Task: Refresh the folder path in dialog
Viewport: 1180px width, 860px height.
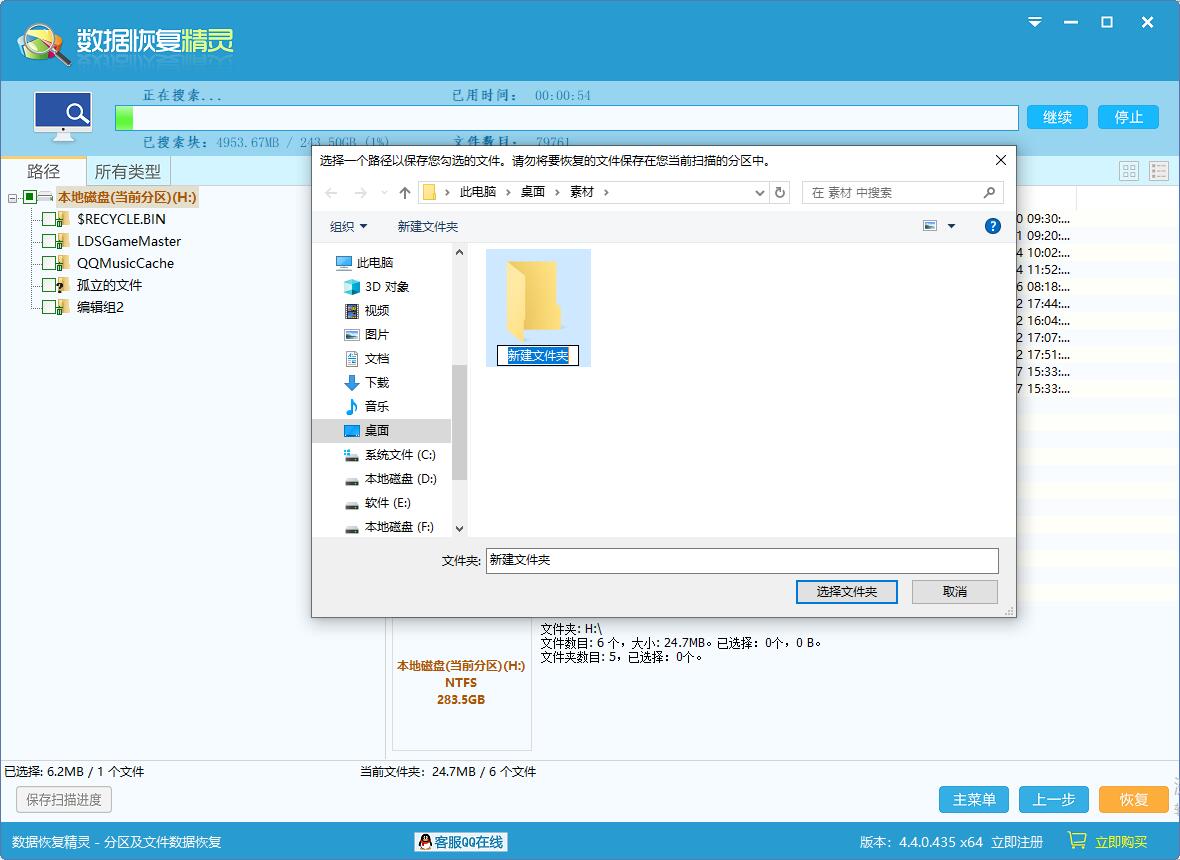Action: tap(780, 193)
